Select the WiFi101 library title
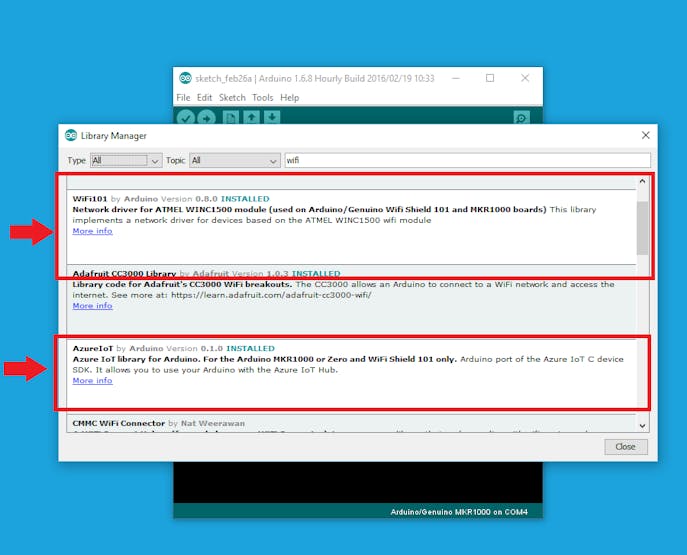 click(x=90, y=199)
